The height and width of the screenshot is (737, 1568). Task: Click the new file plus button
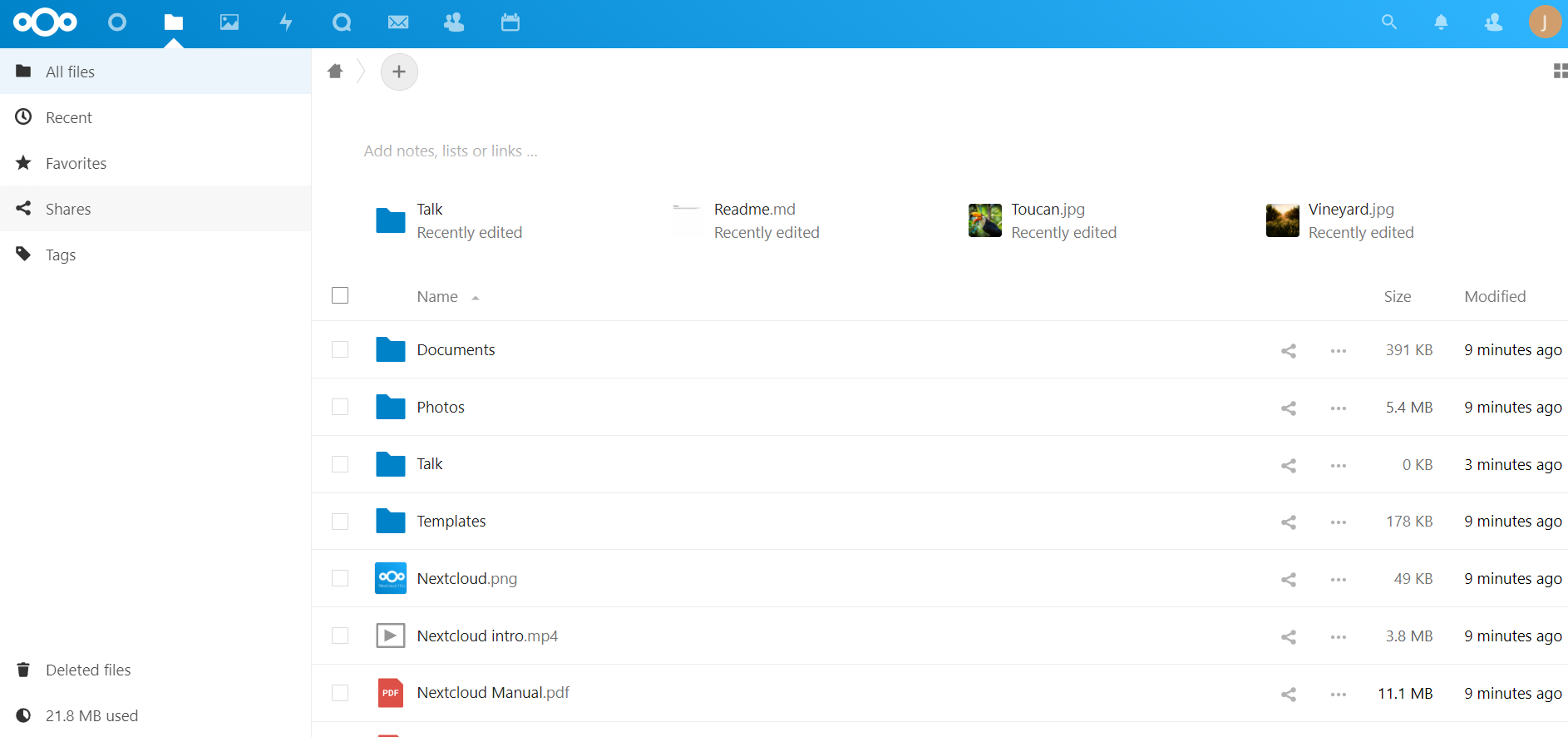point(399,72)
